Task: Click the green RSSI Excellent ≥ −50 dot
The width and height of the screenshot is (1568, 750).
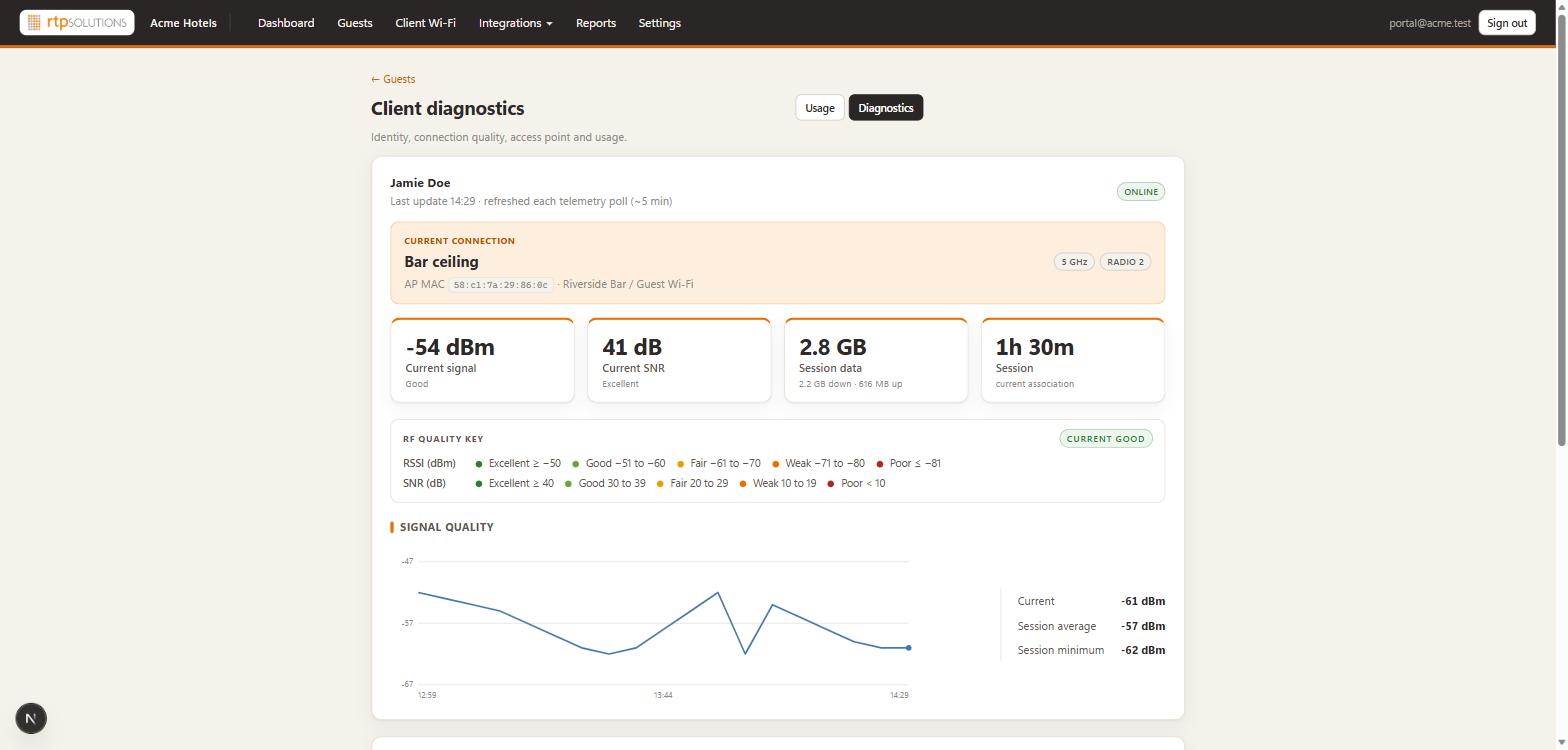Action: click(479, 464)
